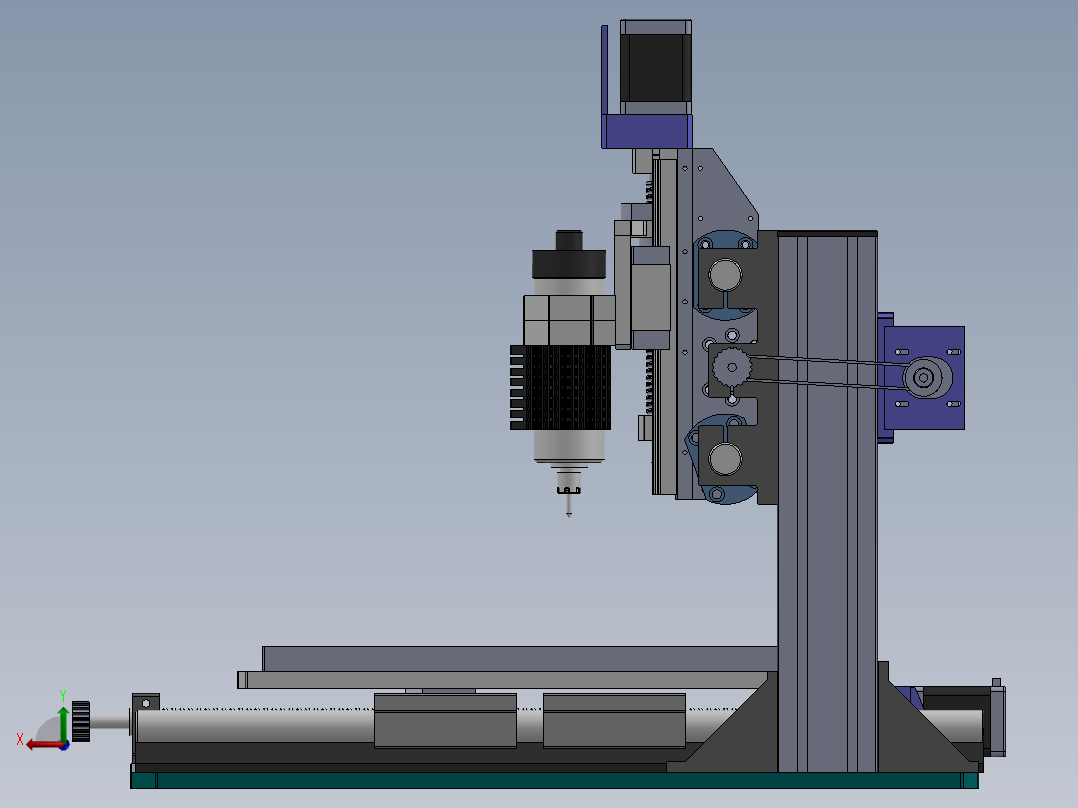Screen dimensions: 1078x808
Task: Select the large round pulley on blue plate
Action: pos(920,378)
